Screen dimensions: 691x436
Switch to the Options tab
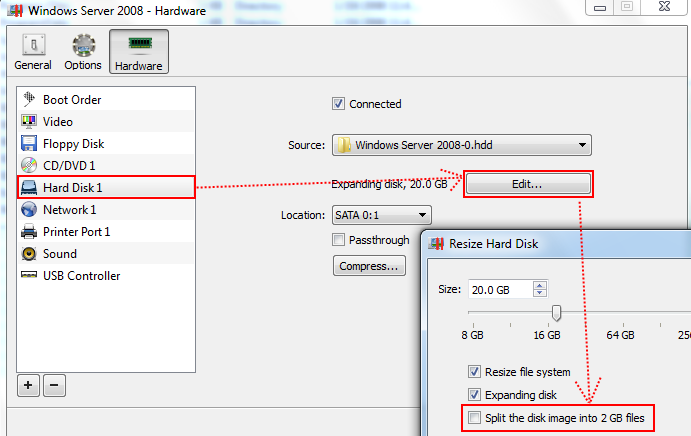point(83,52)
